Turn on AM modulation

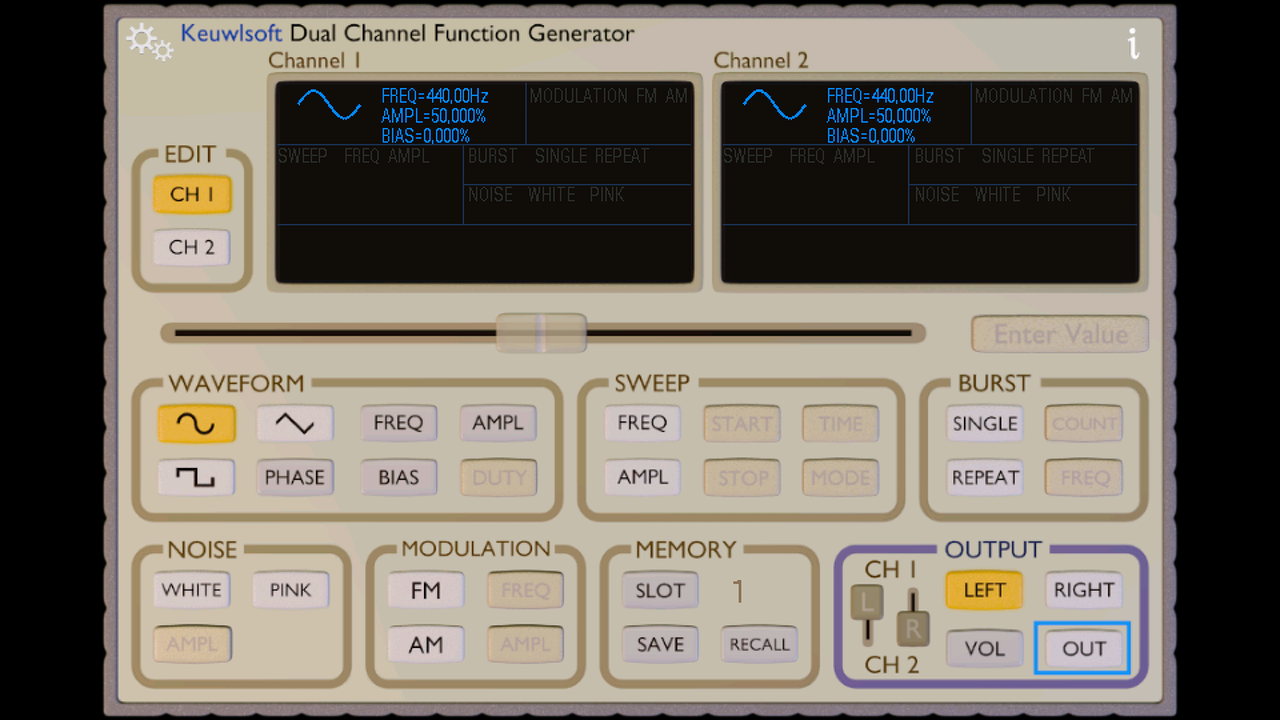(426, 645)
